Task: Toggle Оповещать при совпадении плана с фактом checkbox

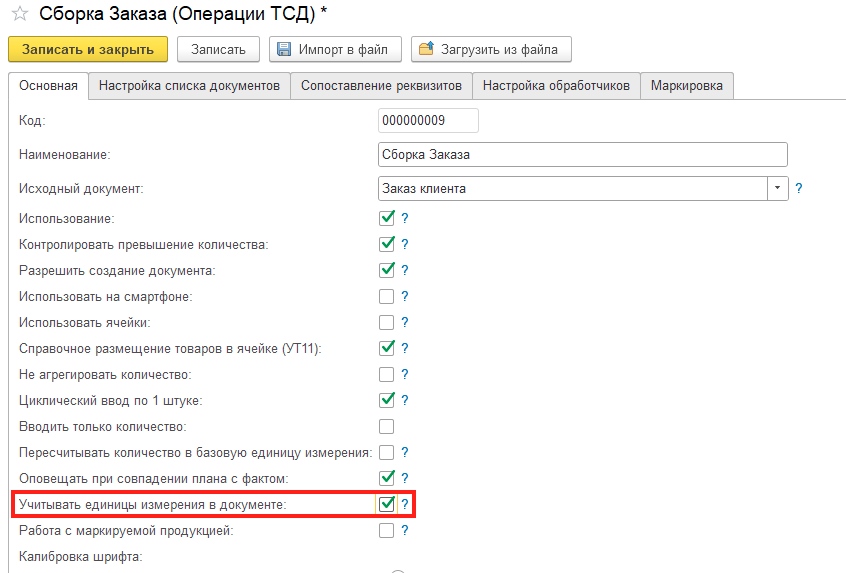Action: tap(386, 478)
